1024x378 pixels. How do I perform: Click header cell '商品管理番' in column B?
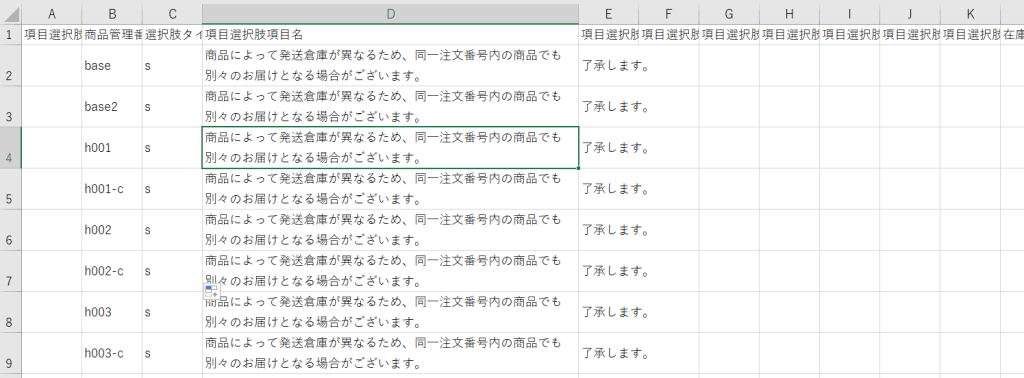coord(112,34)
